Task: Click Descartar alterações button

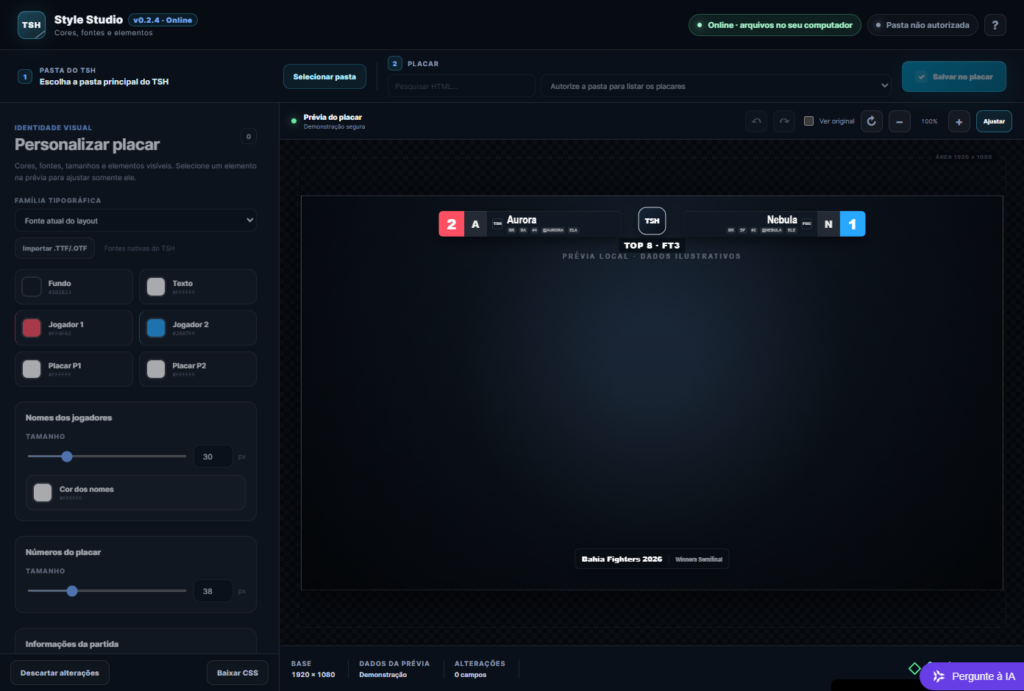Action: click(x=59, y=673)
